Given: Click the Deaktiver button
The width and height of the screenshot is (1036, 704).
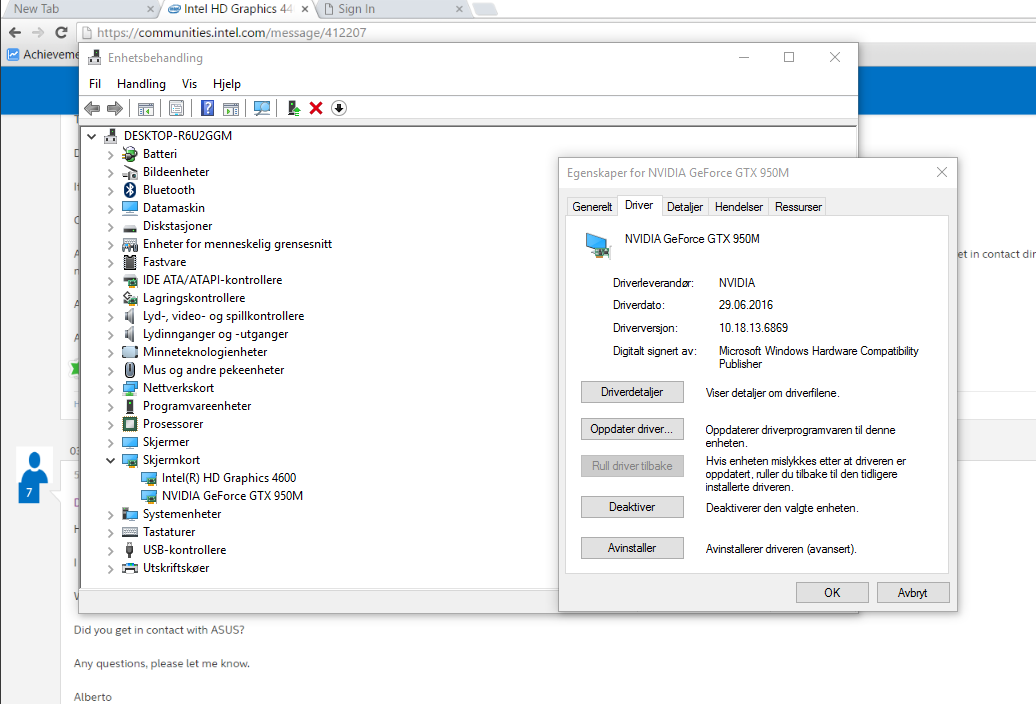Looking at the screenshot, I should 632,507.
